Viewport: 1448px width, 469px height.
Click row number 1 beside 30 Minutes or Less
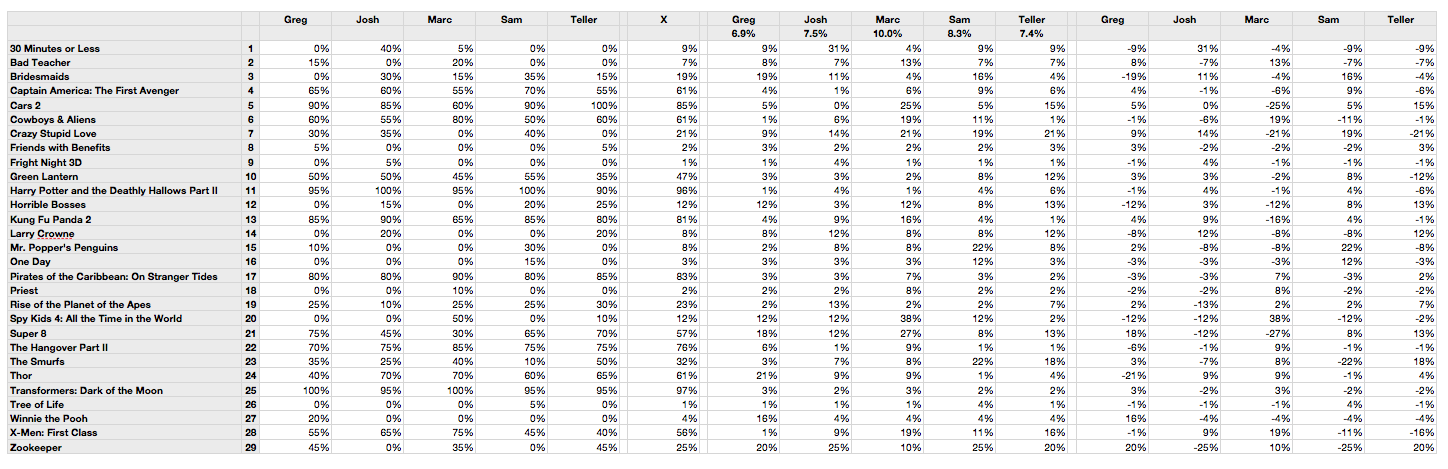[250, 48]
